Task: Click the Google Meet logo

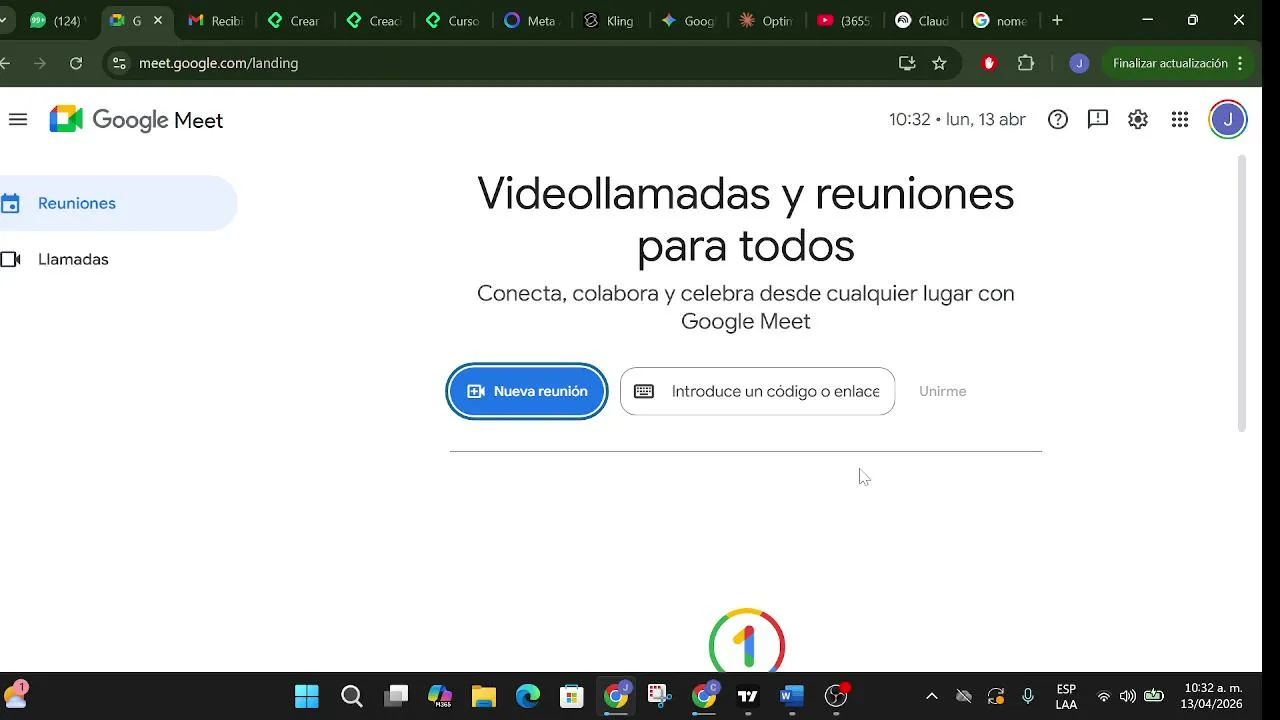Action: tap(136, 120)
